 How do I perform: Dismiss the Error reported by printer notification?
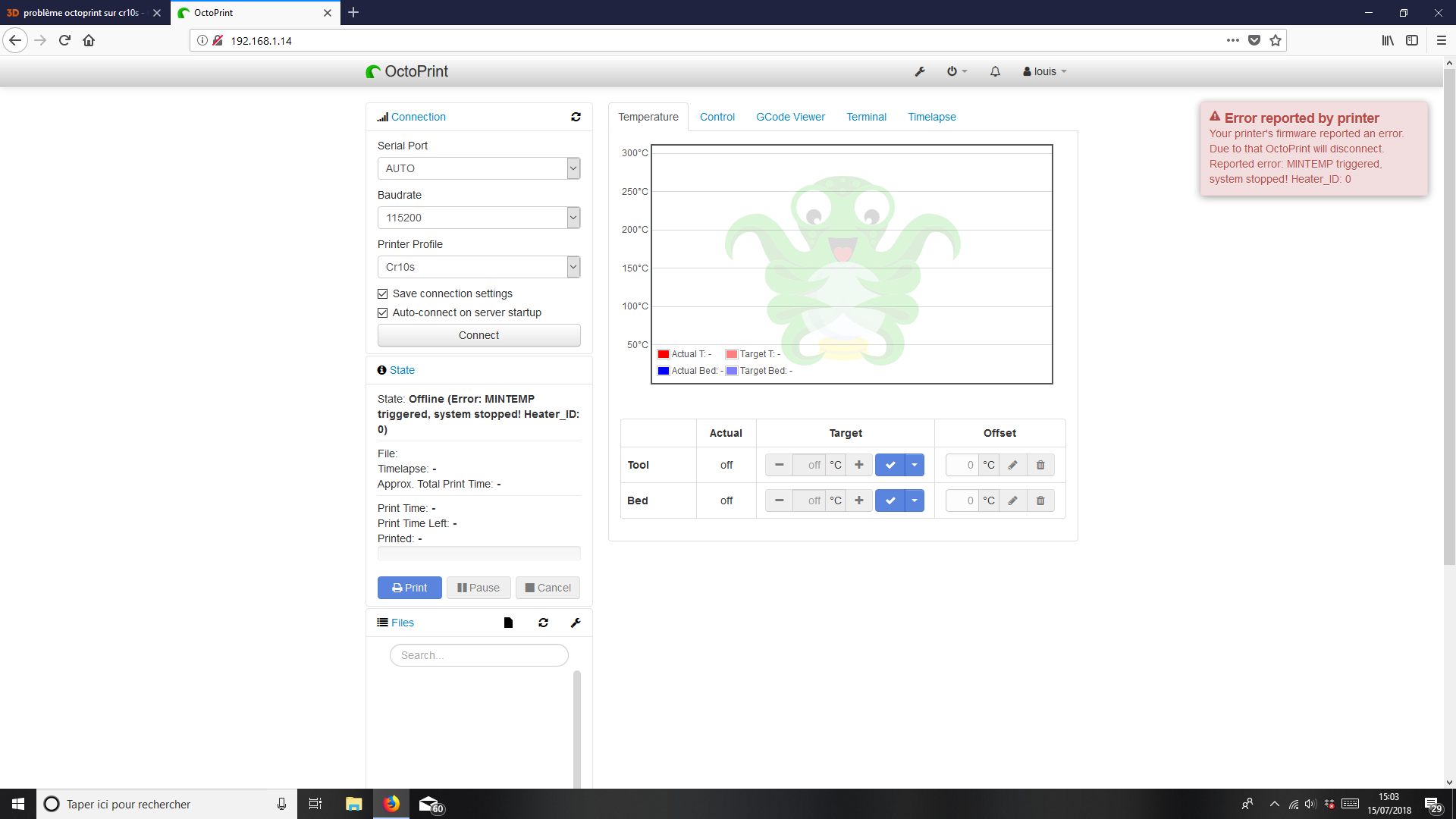1313,149
